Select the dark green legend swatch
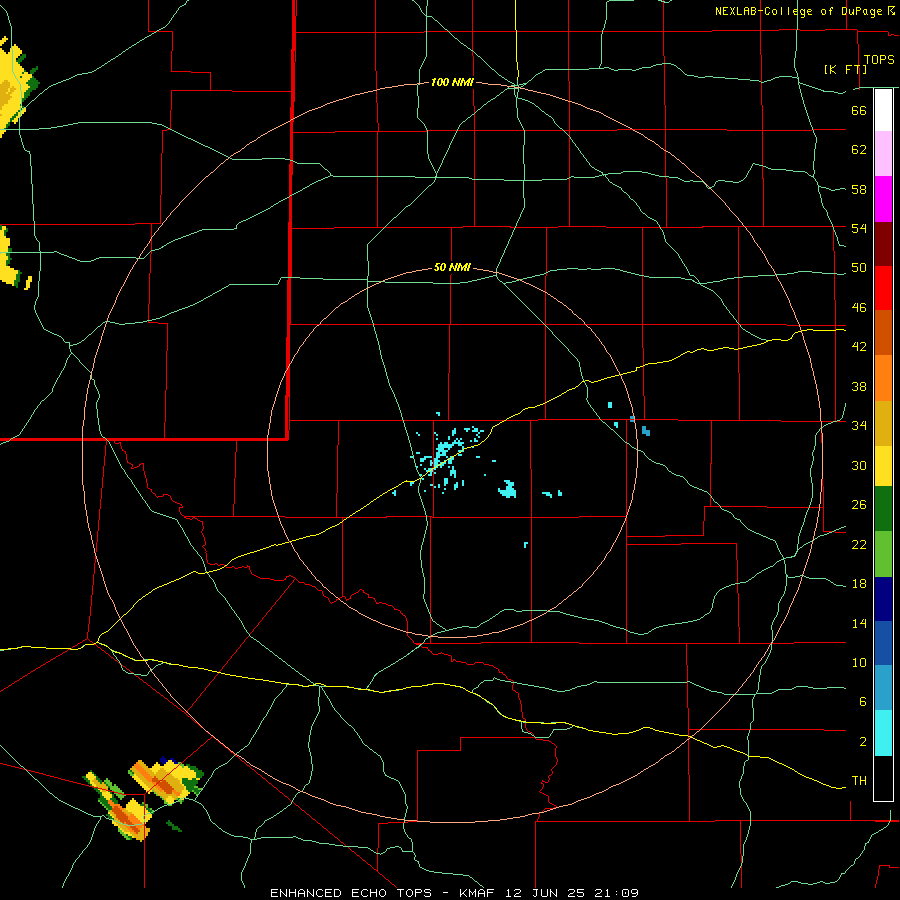 pos(883,509)
